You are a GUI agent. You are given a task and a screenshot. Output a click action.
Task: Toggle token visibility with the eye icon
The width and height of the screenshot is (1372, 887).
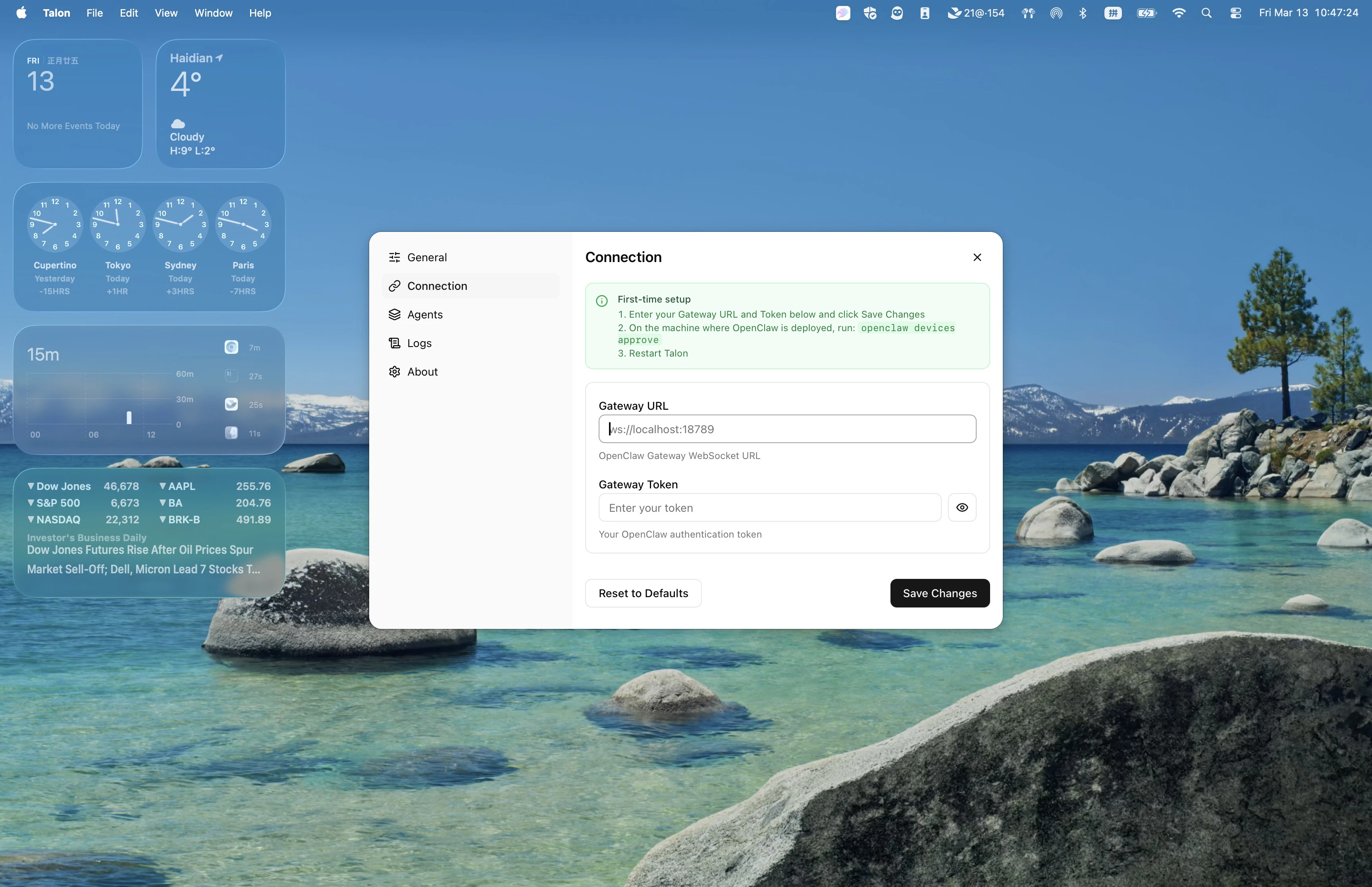(962, 507)
